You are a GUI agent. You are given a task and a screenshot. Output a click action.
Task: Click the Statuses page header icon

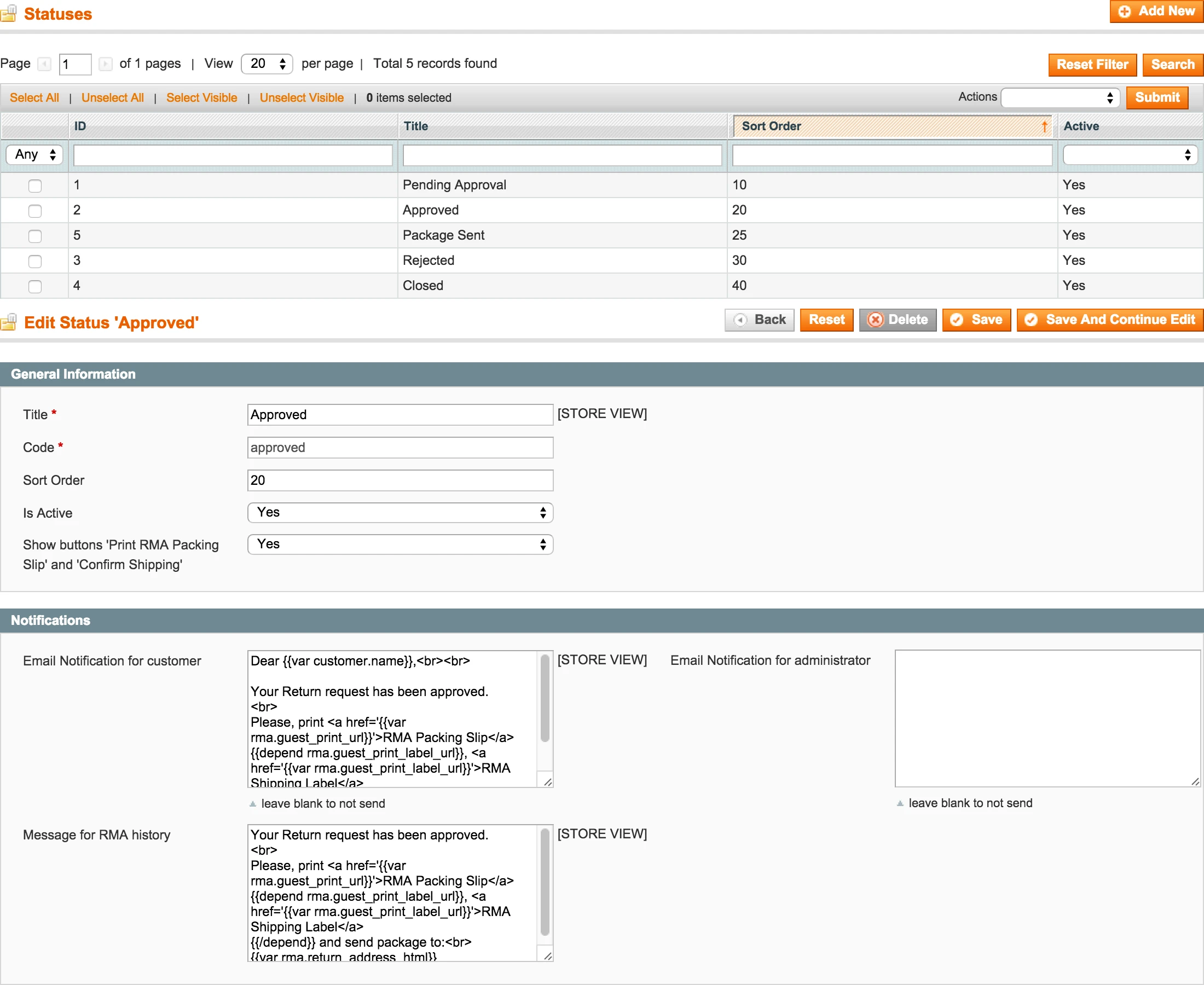(9, 13)
